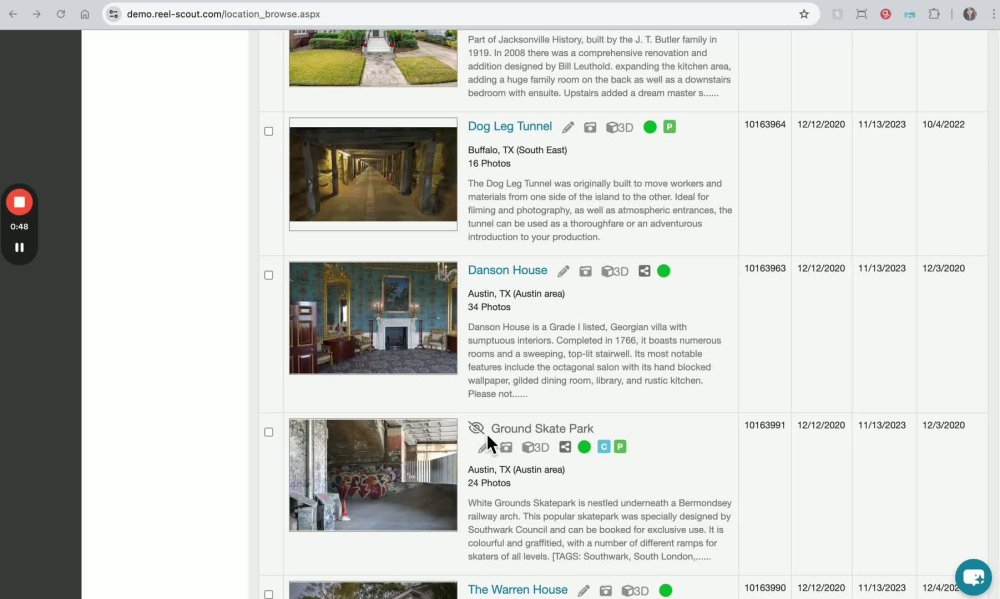Click the red extension icon in toolbar
Image resolution: width=1000 pixels, height=599 pixels.
(x=885, y=14)
